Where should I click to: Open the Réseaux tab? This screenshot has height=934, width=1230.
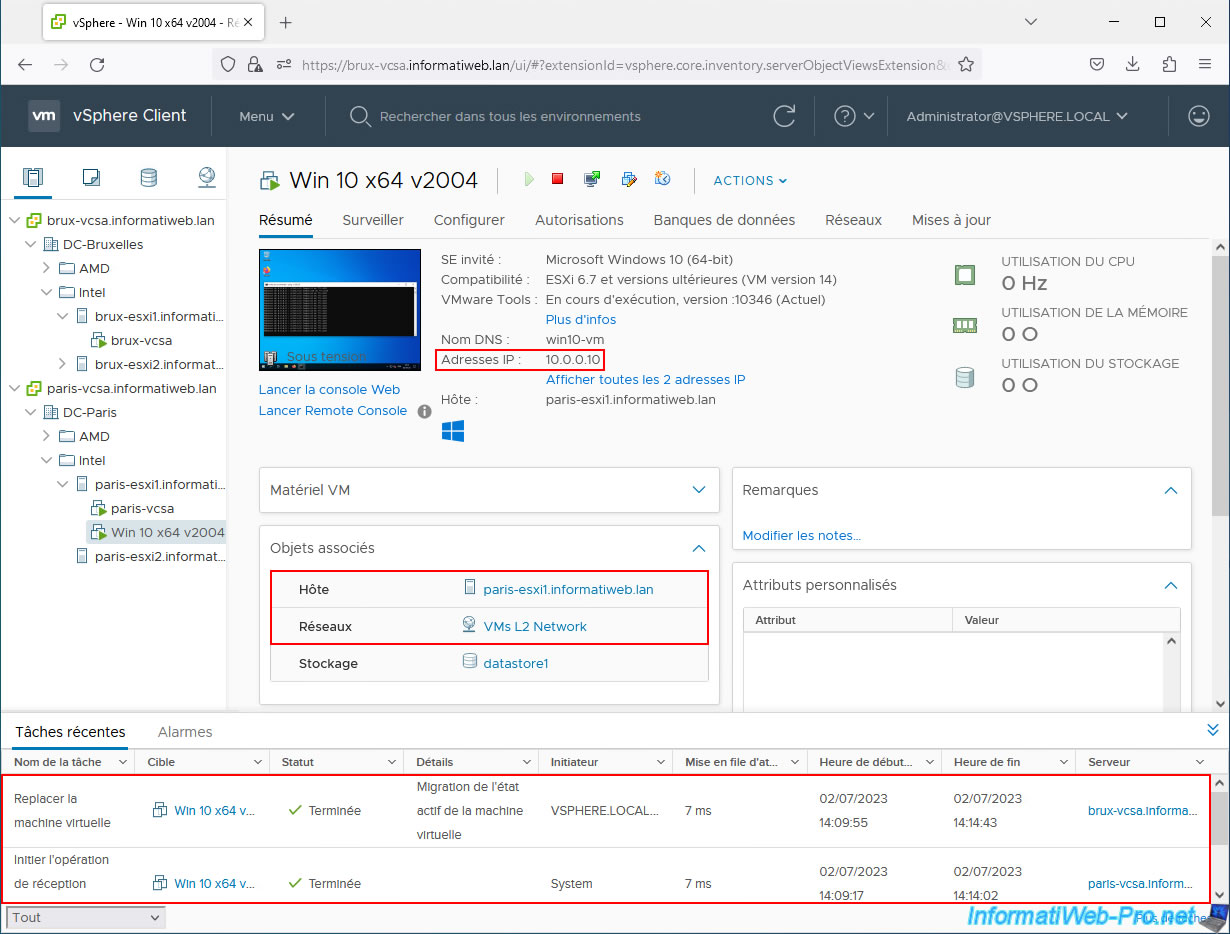[853, 220]
